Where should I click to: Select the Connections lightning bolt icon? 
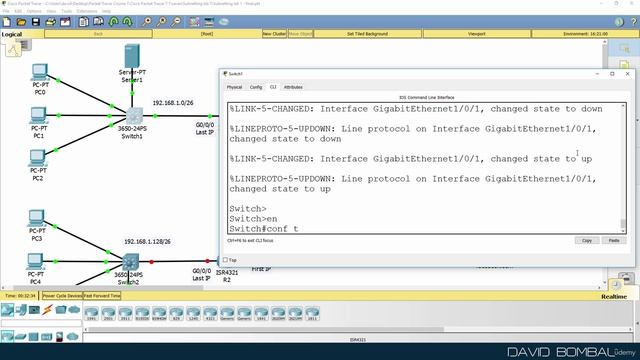click(x=48, y=310)
